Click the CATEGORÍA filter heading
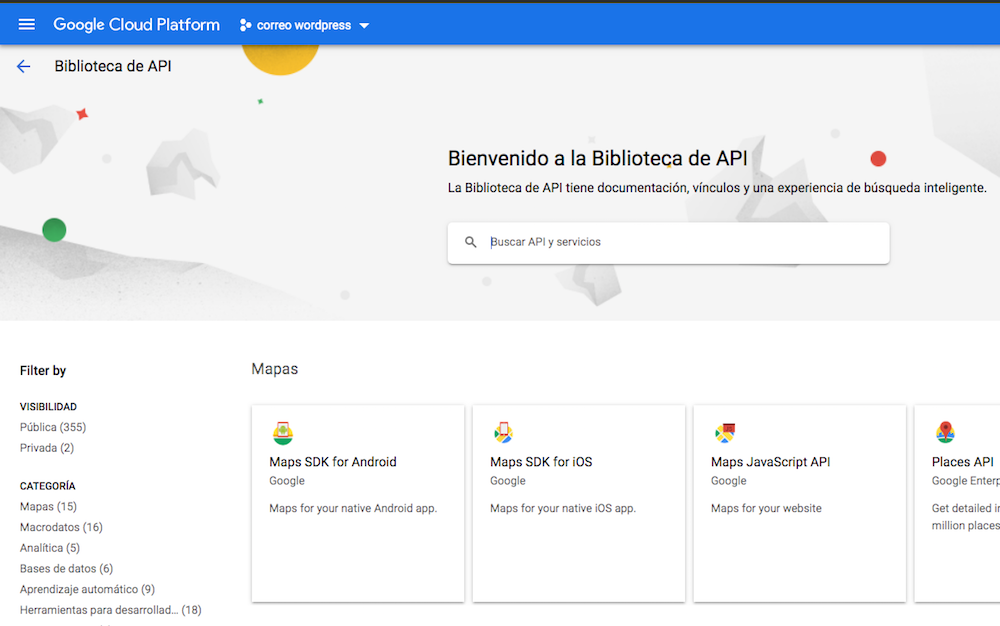Viewport: 1000px width, 626px height. (x=48, y=486)
